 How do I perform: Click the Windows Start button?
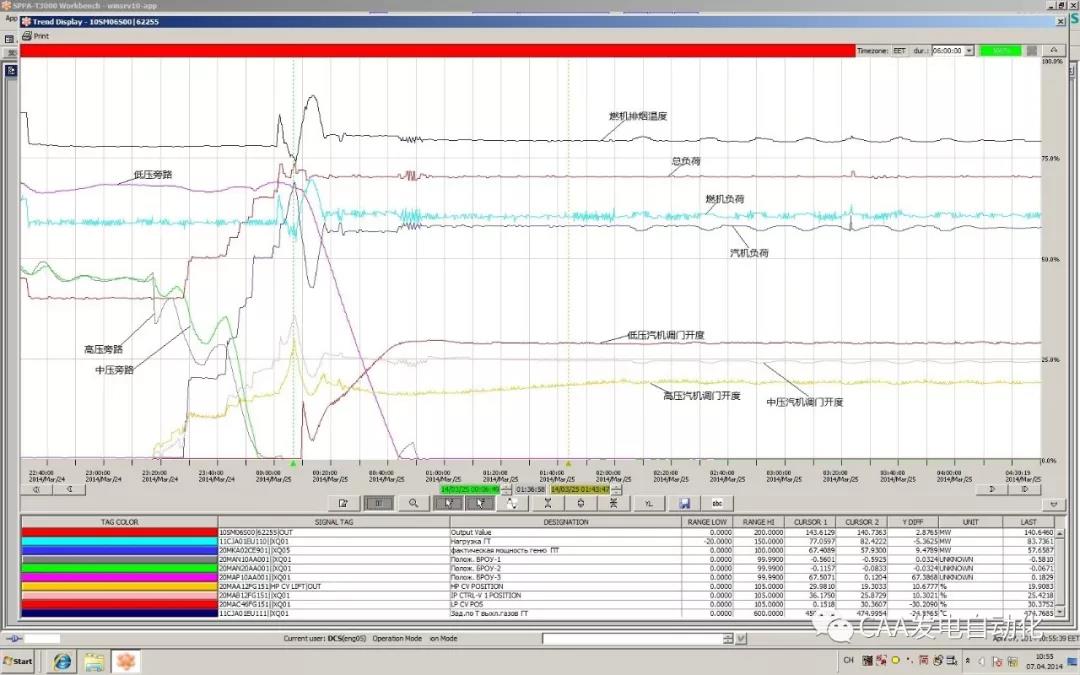point(18,661)
